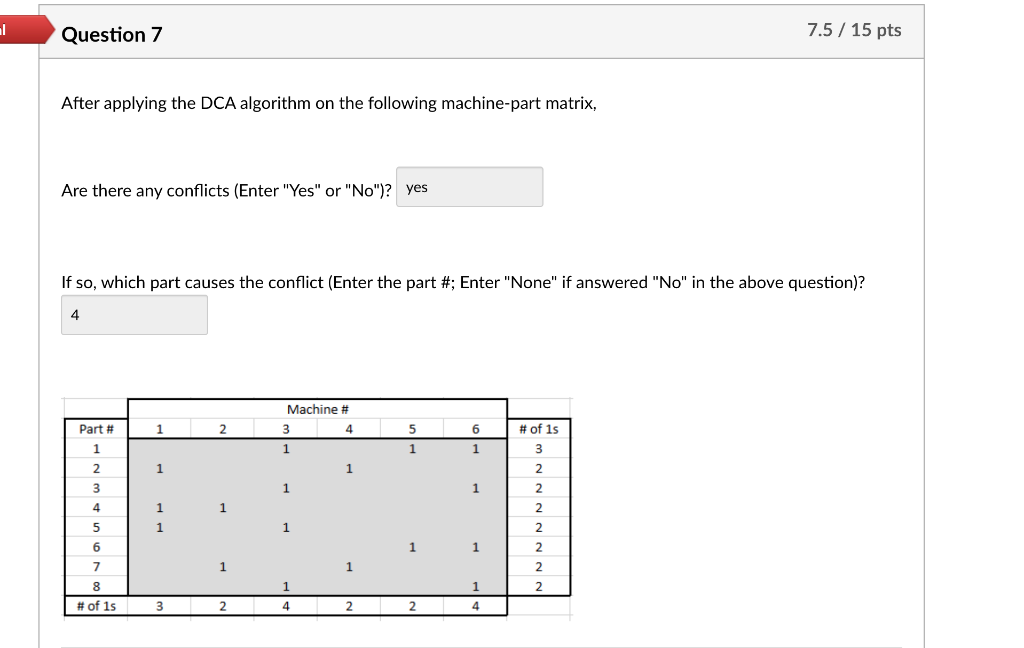Click the "# of 1s" bottom row label
The height and width of the screenshot is (648, 1024).
(x=96, y=605)
